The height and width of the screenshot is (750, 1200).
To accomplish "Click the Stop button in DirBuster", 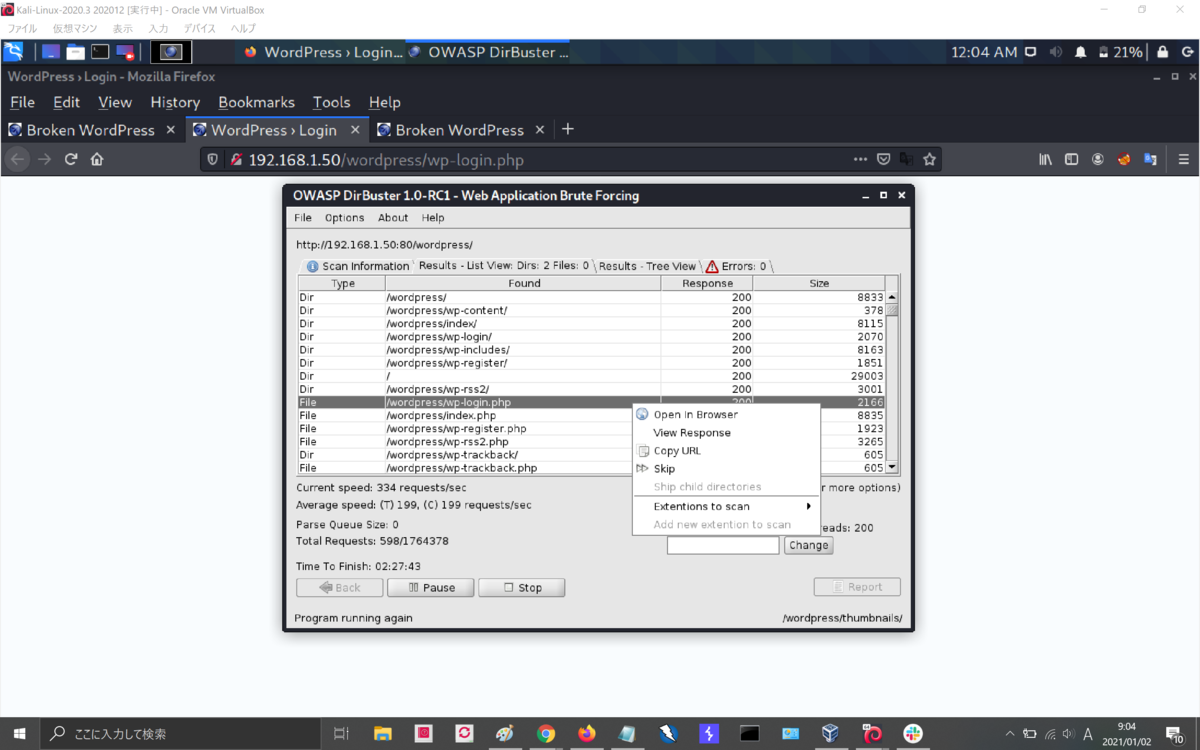I will pos(521,588).
